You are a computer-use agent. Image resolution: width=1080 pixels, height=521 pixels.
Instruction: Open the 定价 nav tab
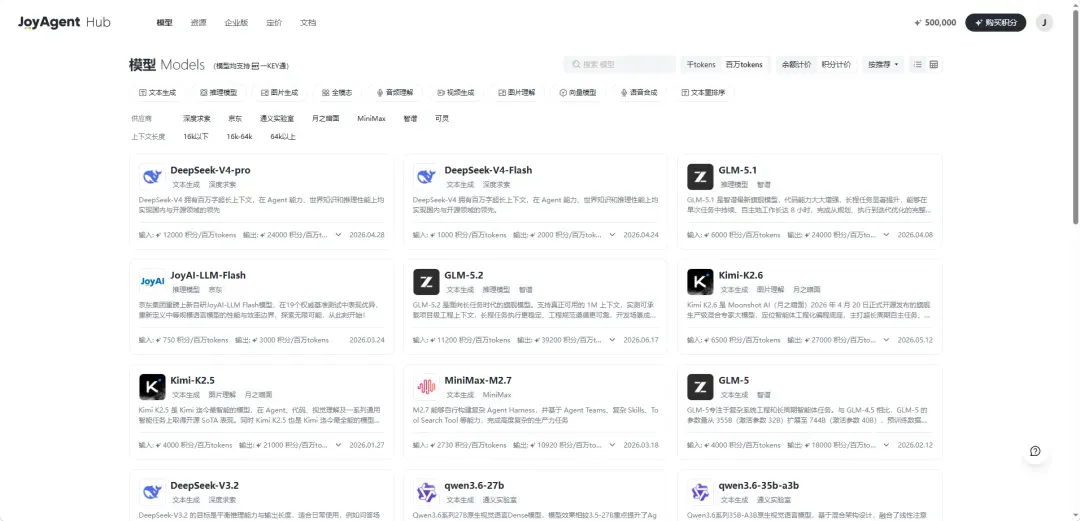[x=273, y=23]
